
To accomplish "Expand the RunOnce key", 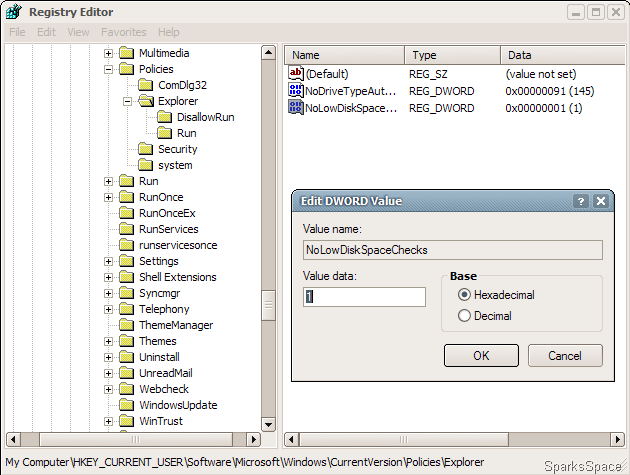I will pyautogui.click(x=108, y=197).
